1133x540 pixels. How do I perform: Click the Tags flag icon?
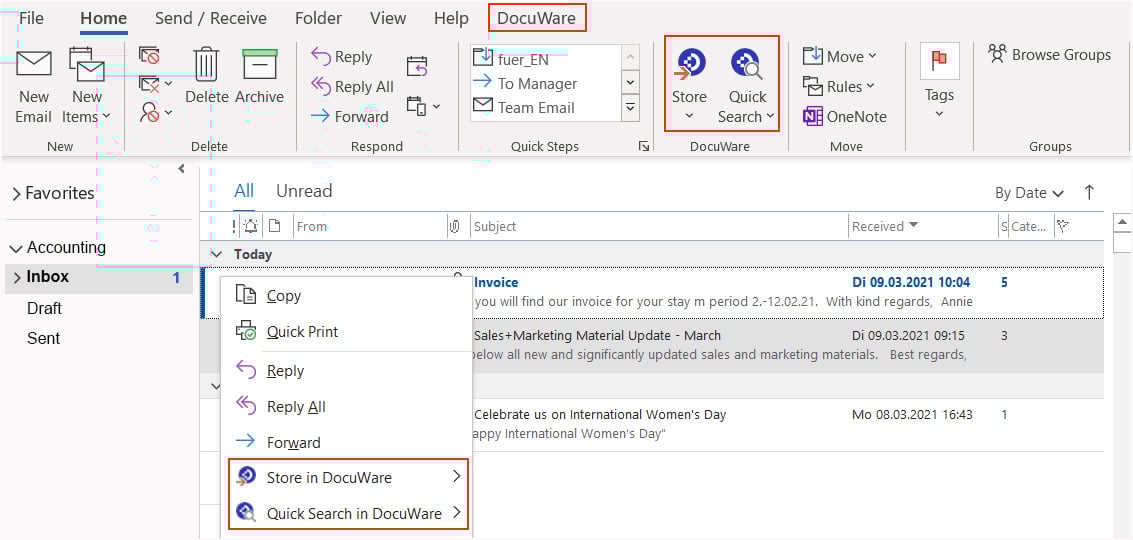tap(939, 62)
